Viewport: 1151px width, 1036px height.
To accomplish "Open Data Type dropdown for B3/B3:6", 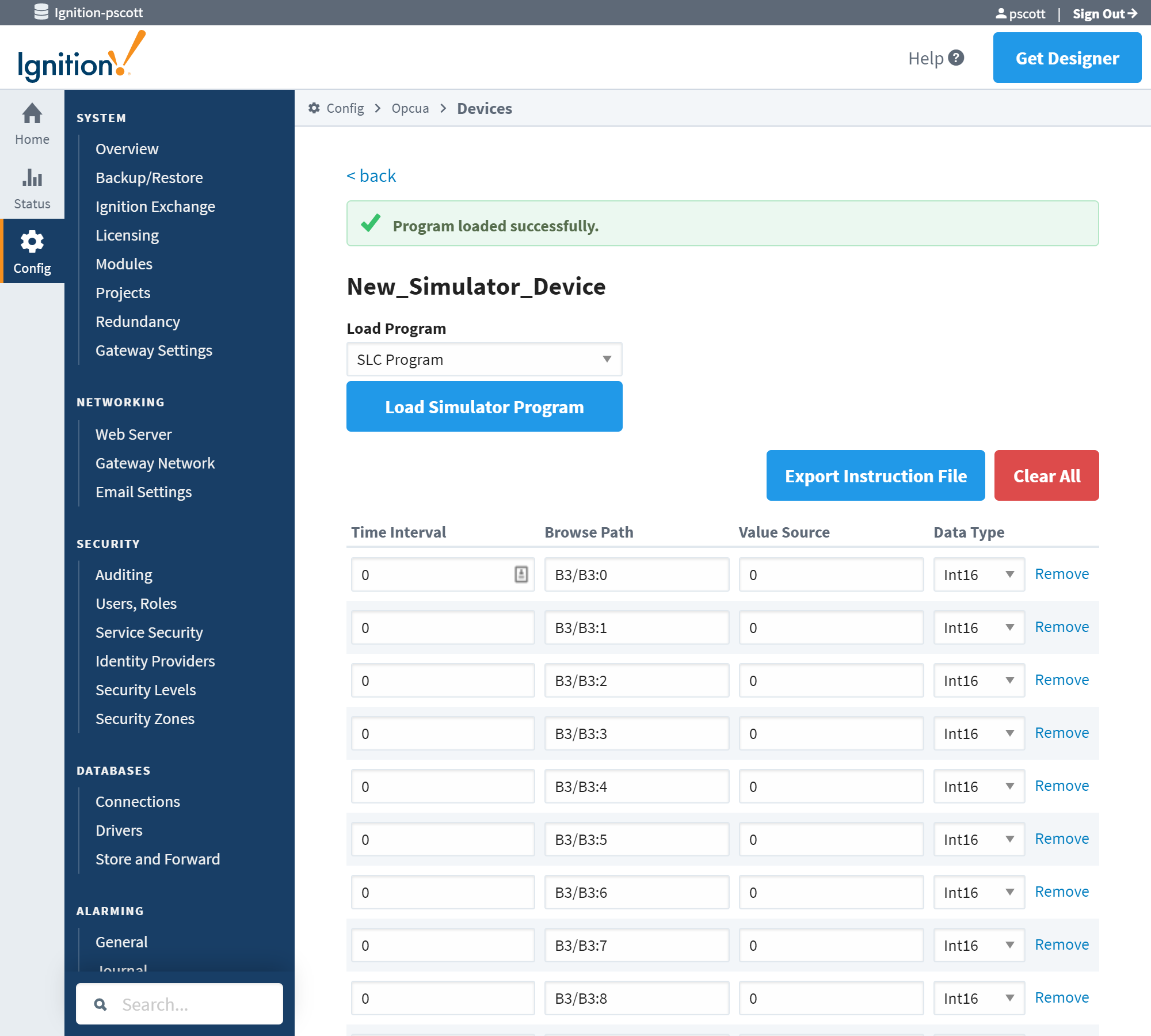I will [979, 892].
